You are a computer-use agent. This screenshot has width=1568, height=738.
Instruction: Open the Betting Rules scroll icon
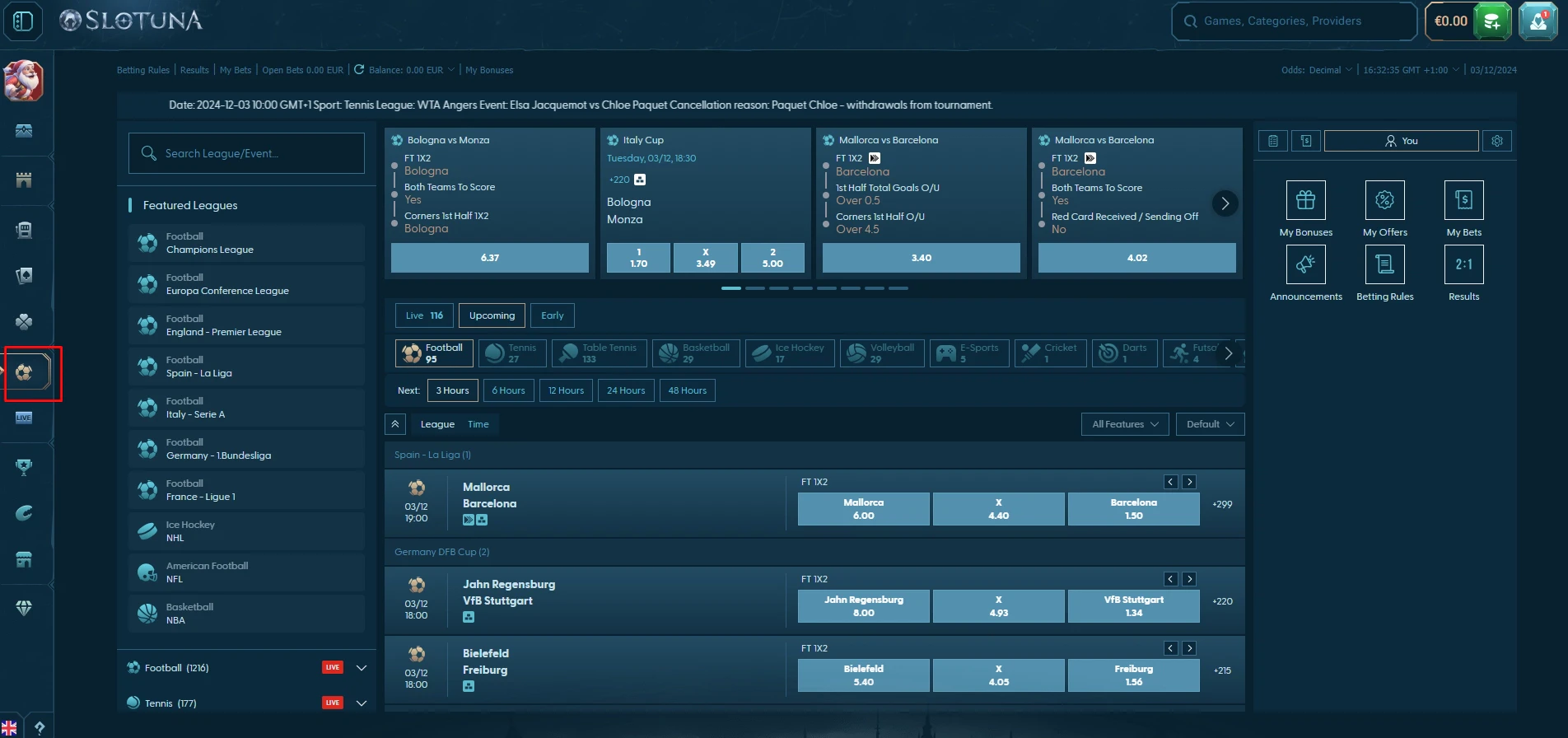[x=1385, y=264]
